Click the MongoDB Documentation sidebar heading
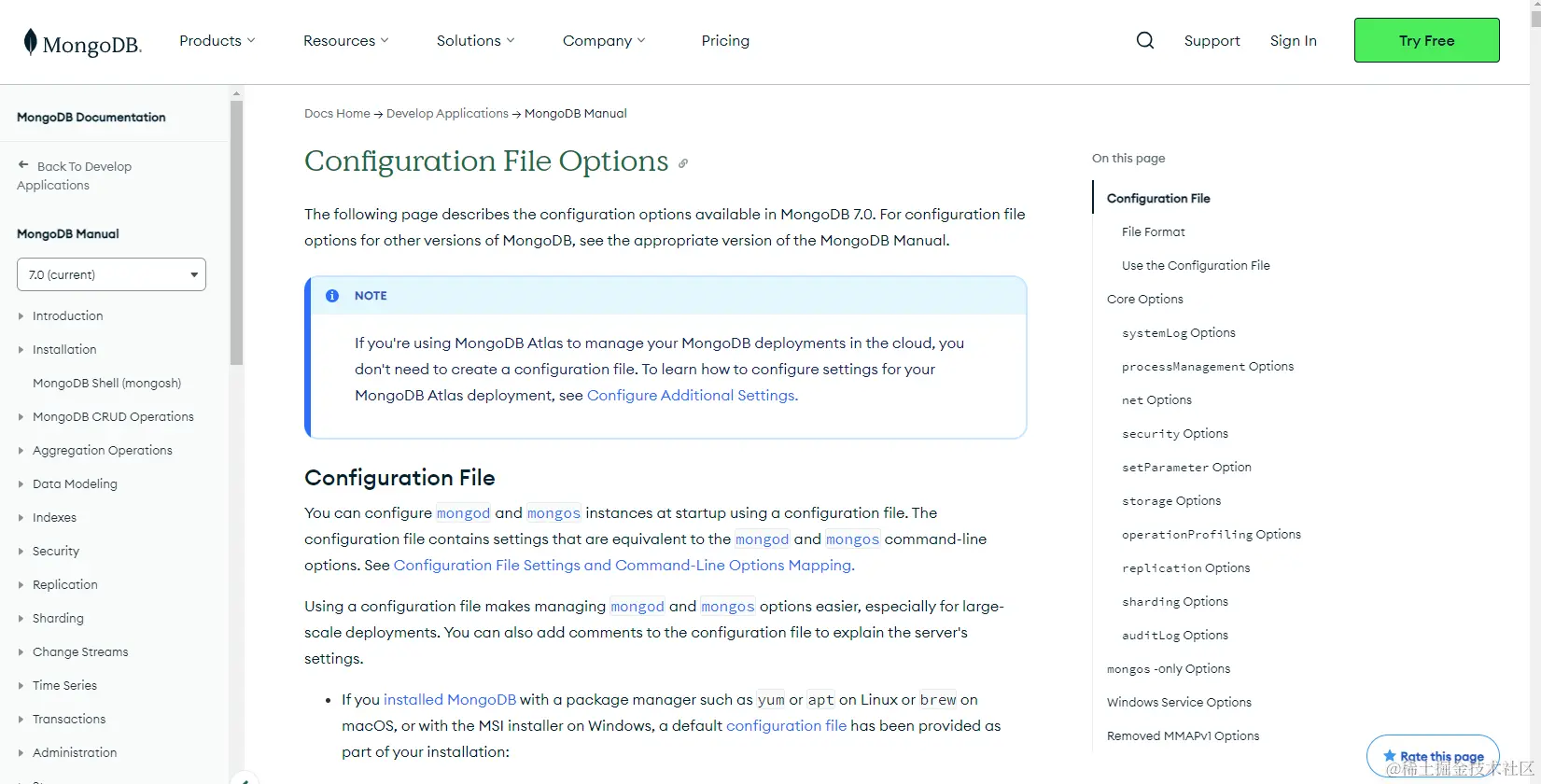Viewport: 1541px width, 784px height. (x=91, y=117)
